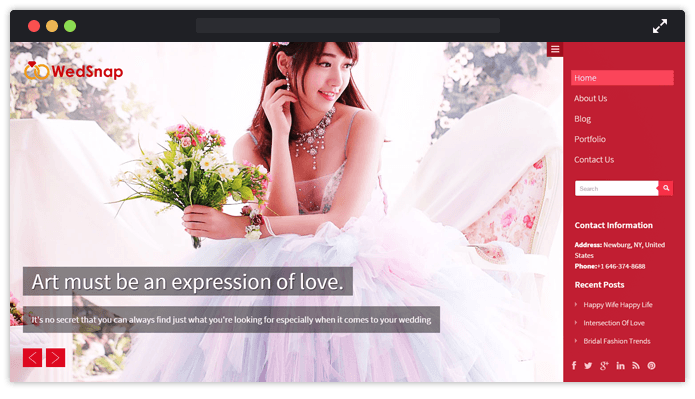Click the red window close dot
The height and width of the screenshot is (399, 695).
tap(34, 26)
